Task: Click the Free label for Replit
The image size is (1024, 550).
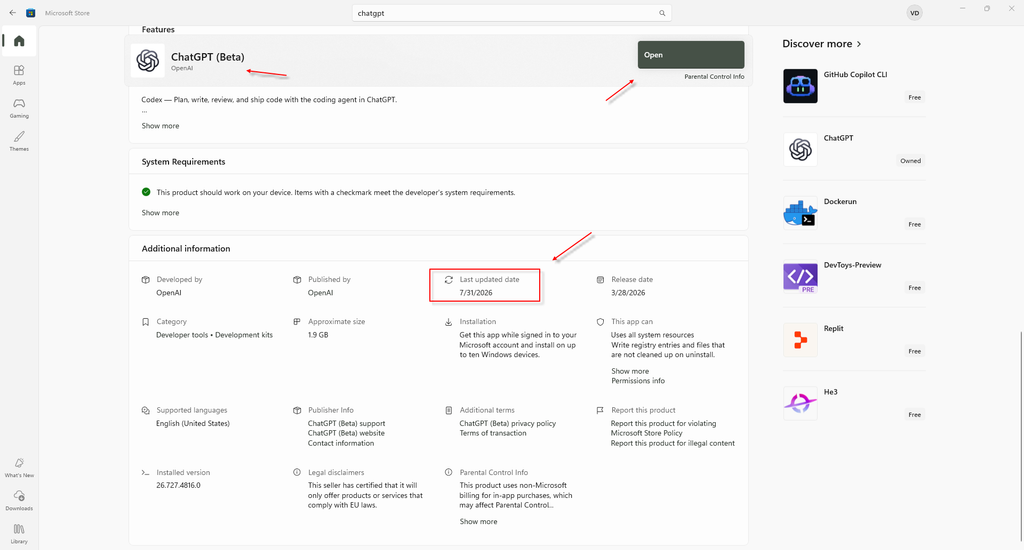Action: (914, 351)
